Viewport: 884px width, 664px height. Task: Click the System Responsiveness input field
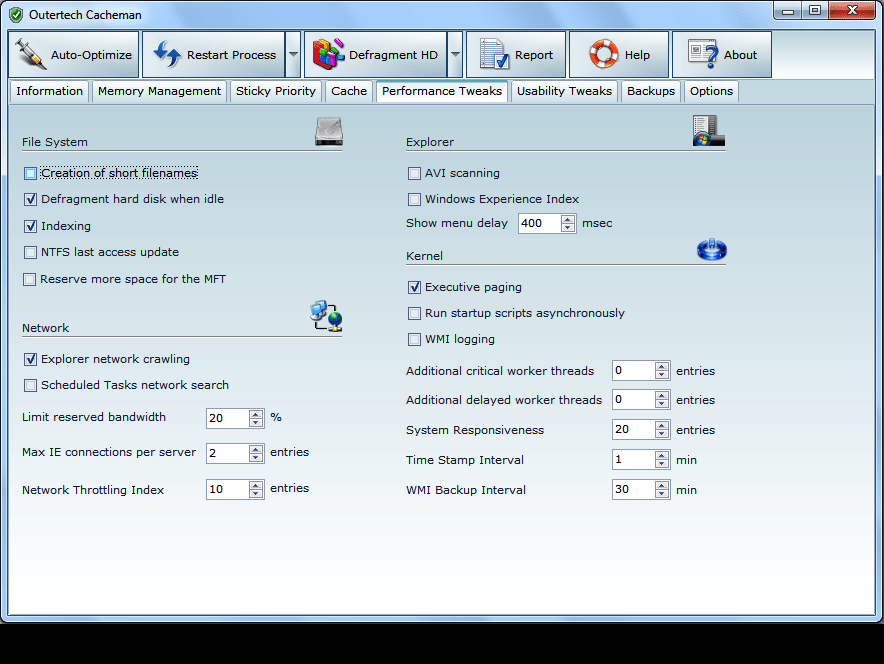point(634,430)
